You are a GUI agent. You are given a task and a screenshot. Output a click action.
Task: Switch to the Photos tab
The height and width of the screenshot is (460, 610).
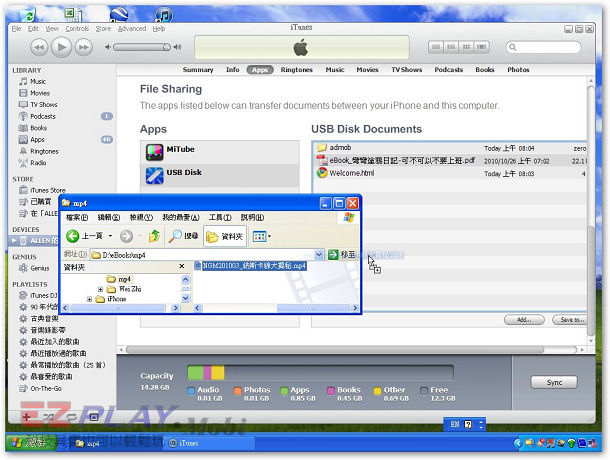pyautogui.click(x=518, y=70)
